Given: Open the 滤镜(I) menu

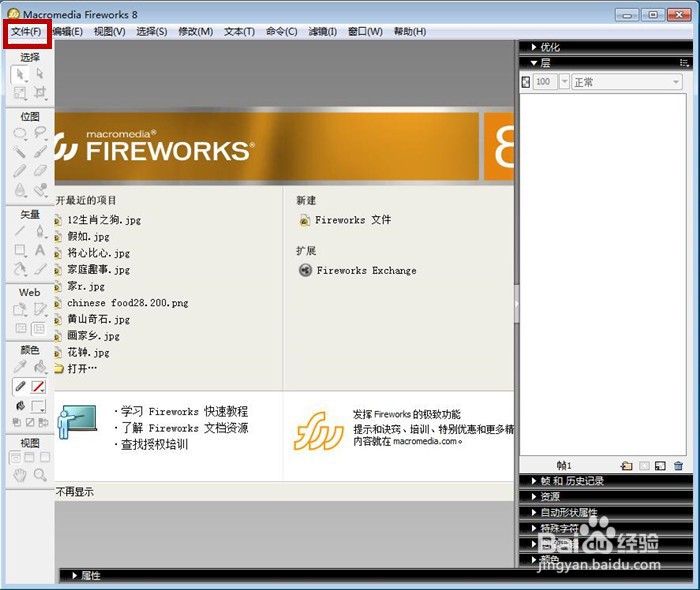Looking at the screenshot, I should click(323, 32).
